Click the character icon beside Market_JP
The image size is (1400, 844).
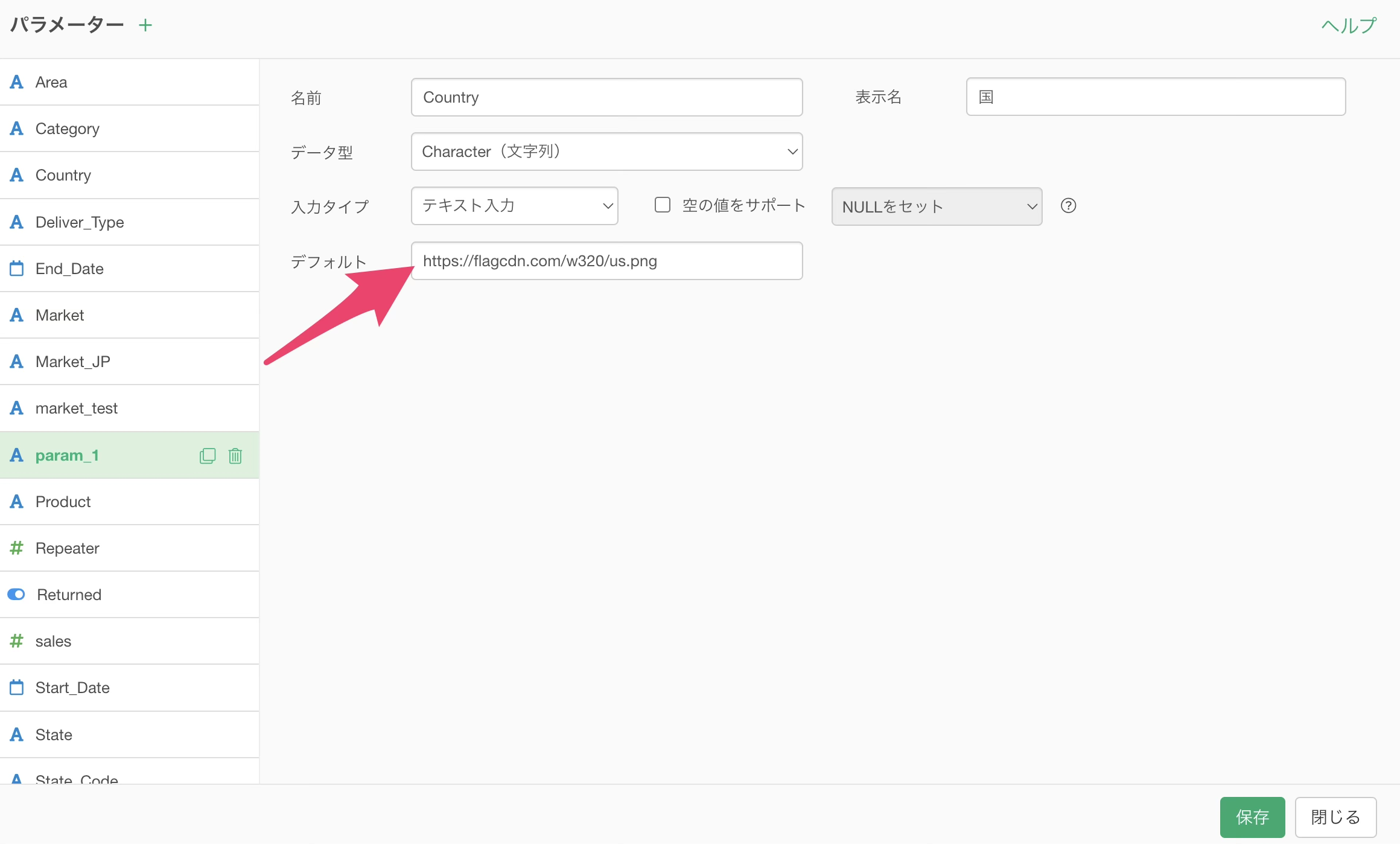coord(17,362)
